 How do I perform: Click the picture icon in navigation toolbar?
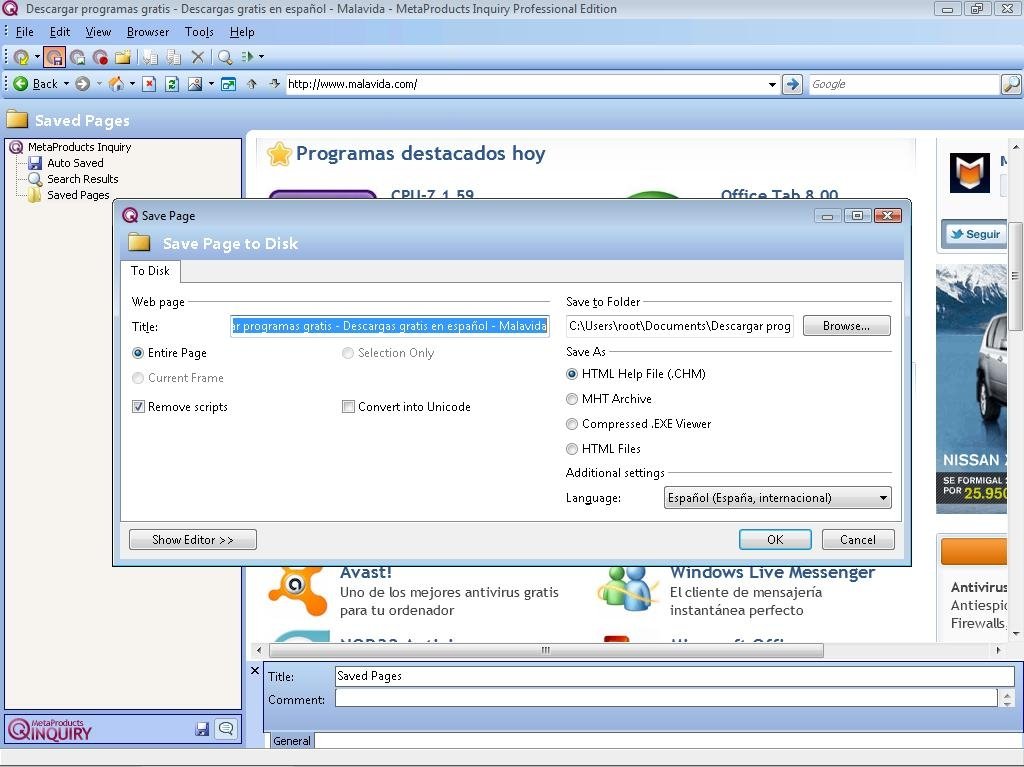pos(195,84)
